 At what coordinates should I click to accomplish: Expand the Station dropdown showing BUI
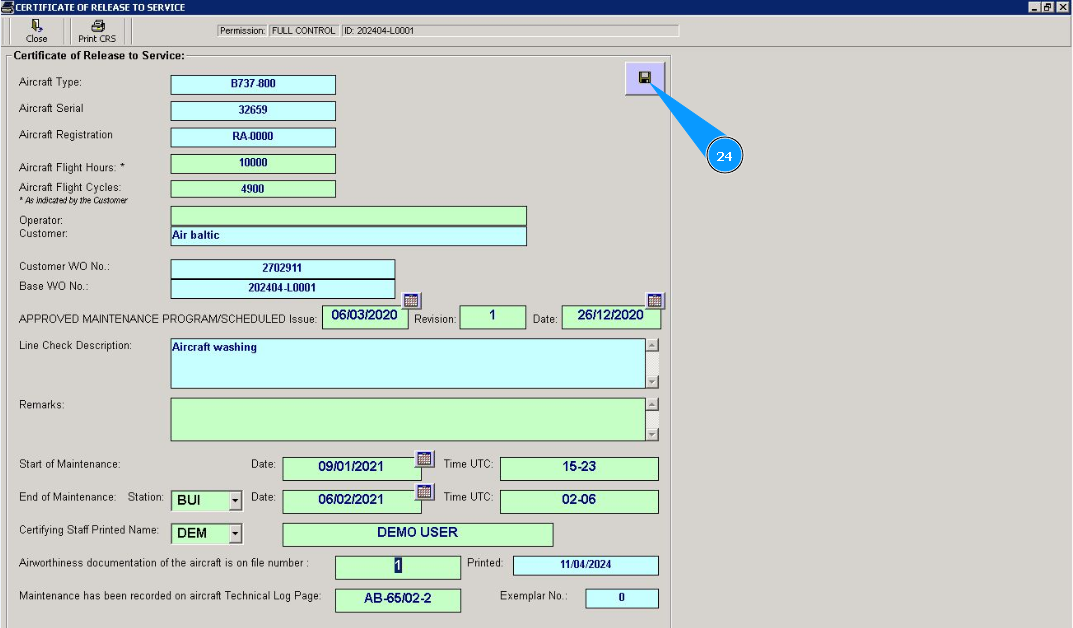(235, 501)
